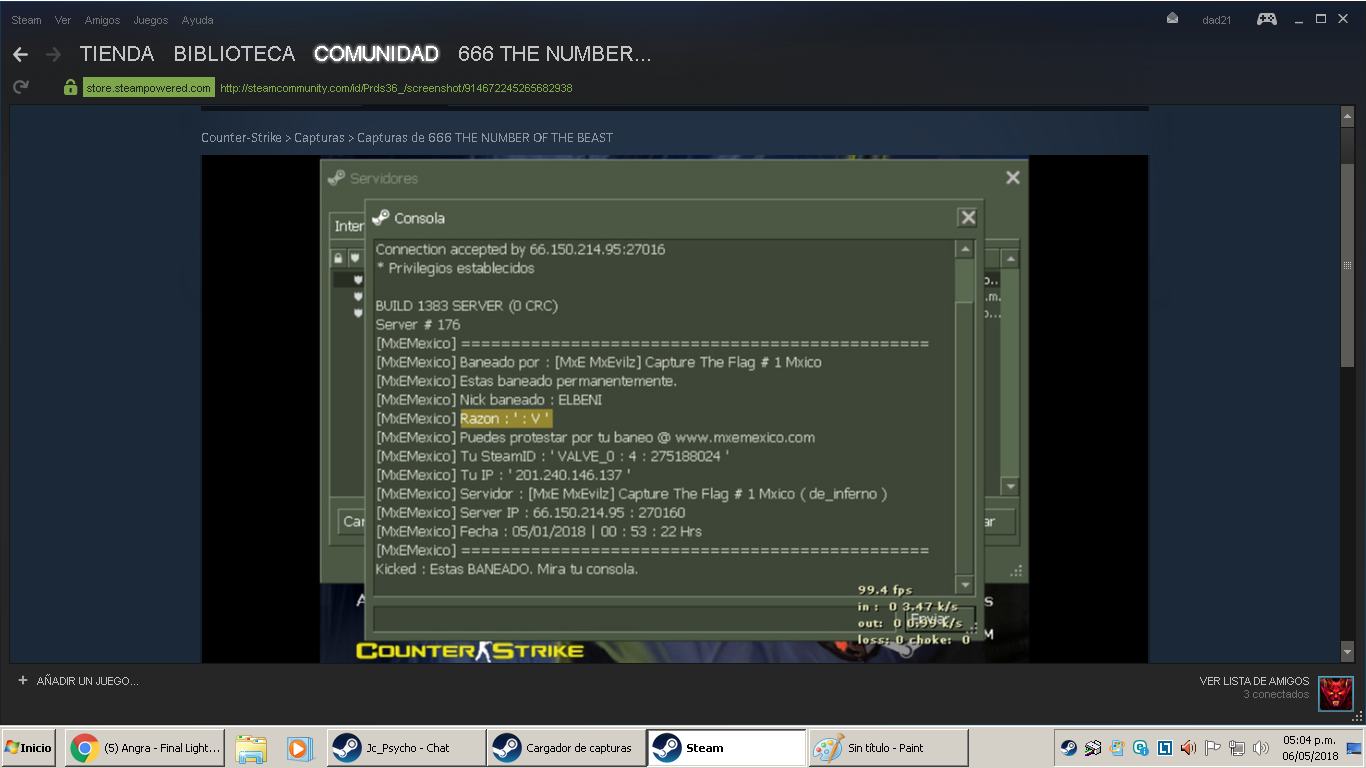Open the Inicio start button

point(28,748)
